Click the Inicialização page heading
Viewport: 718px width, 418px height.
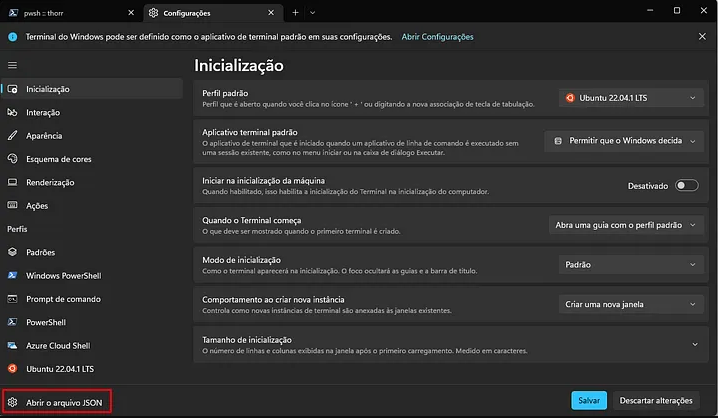(239, 65)
